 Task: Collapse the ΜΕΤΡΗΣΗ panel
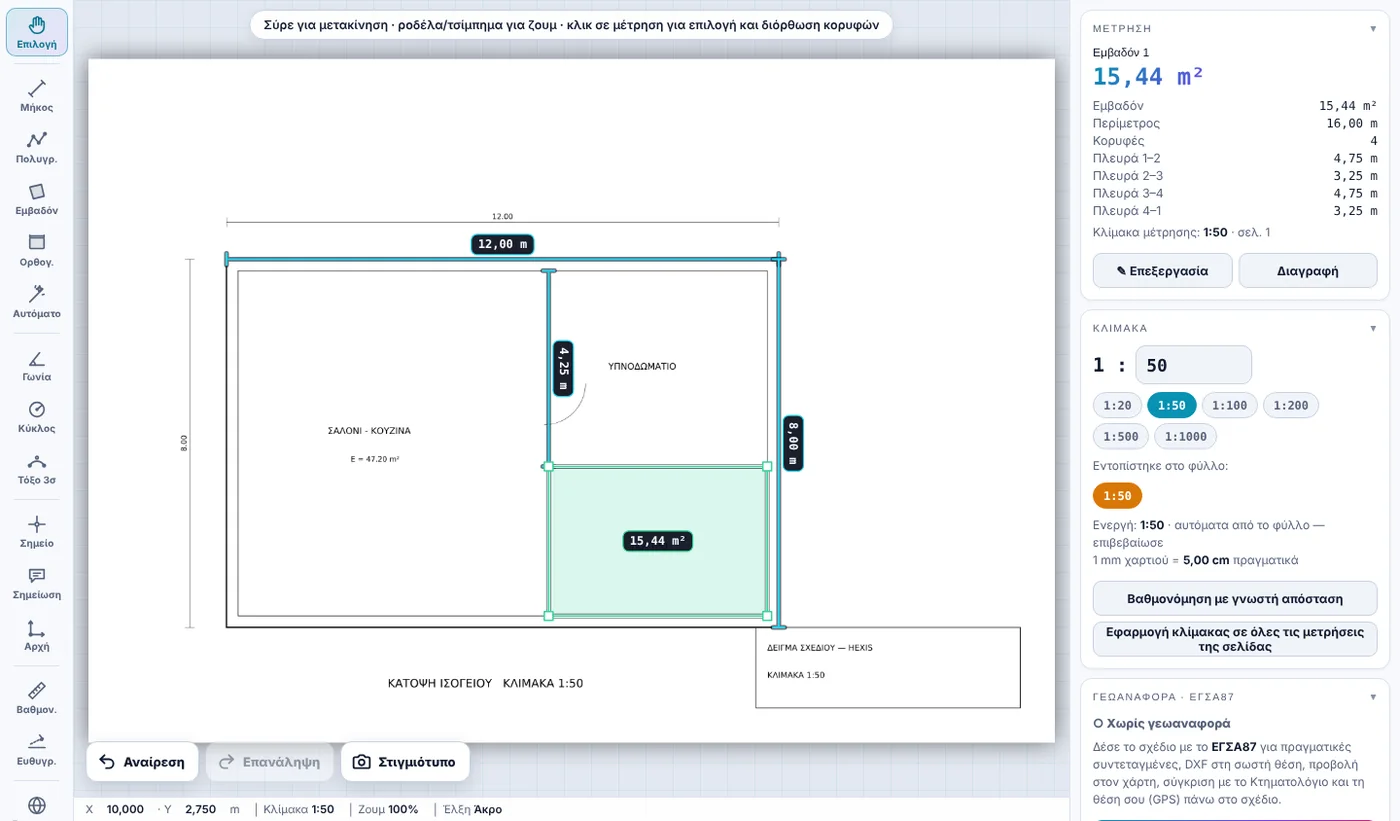1373,28
